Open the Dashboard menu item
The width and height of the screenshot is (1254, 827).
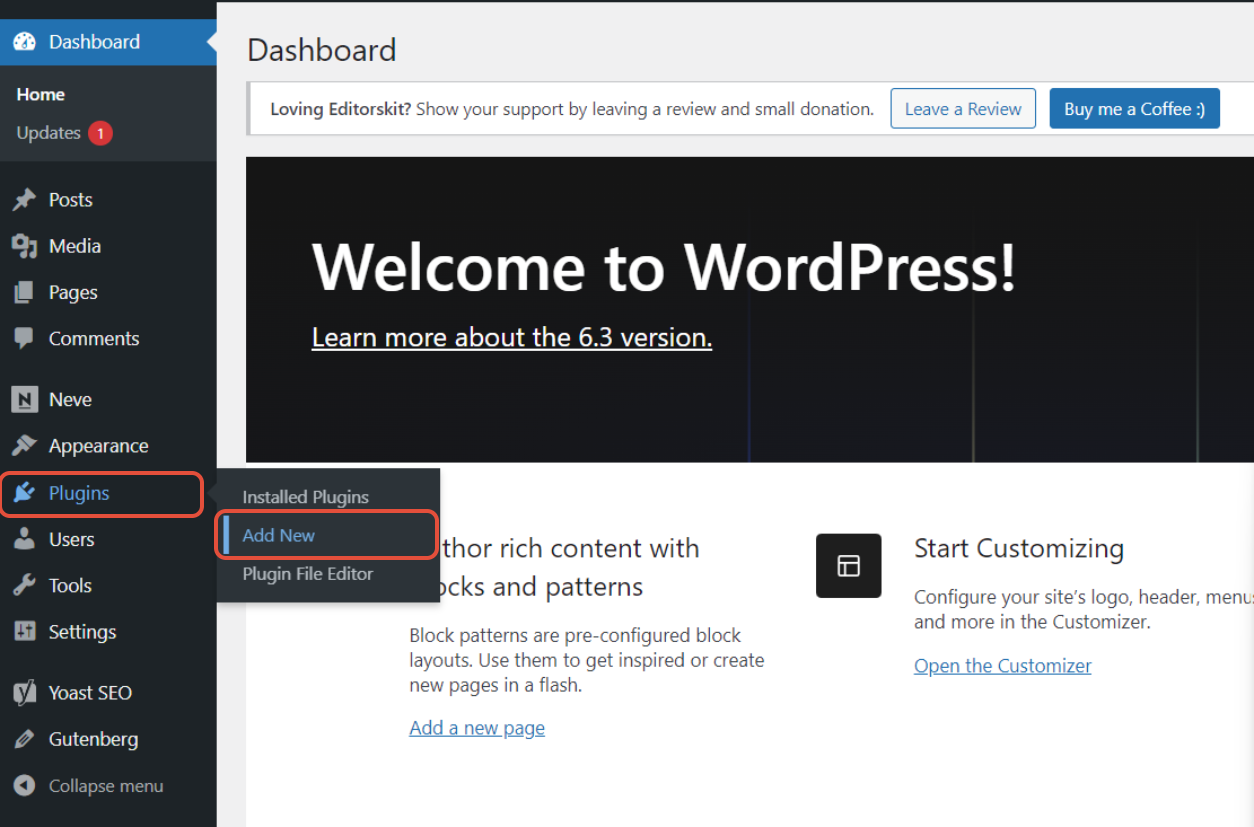point(108,42)
